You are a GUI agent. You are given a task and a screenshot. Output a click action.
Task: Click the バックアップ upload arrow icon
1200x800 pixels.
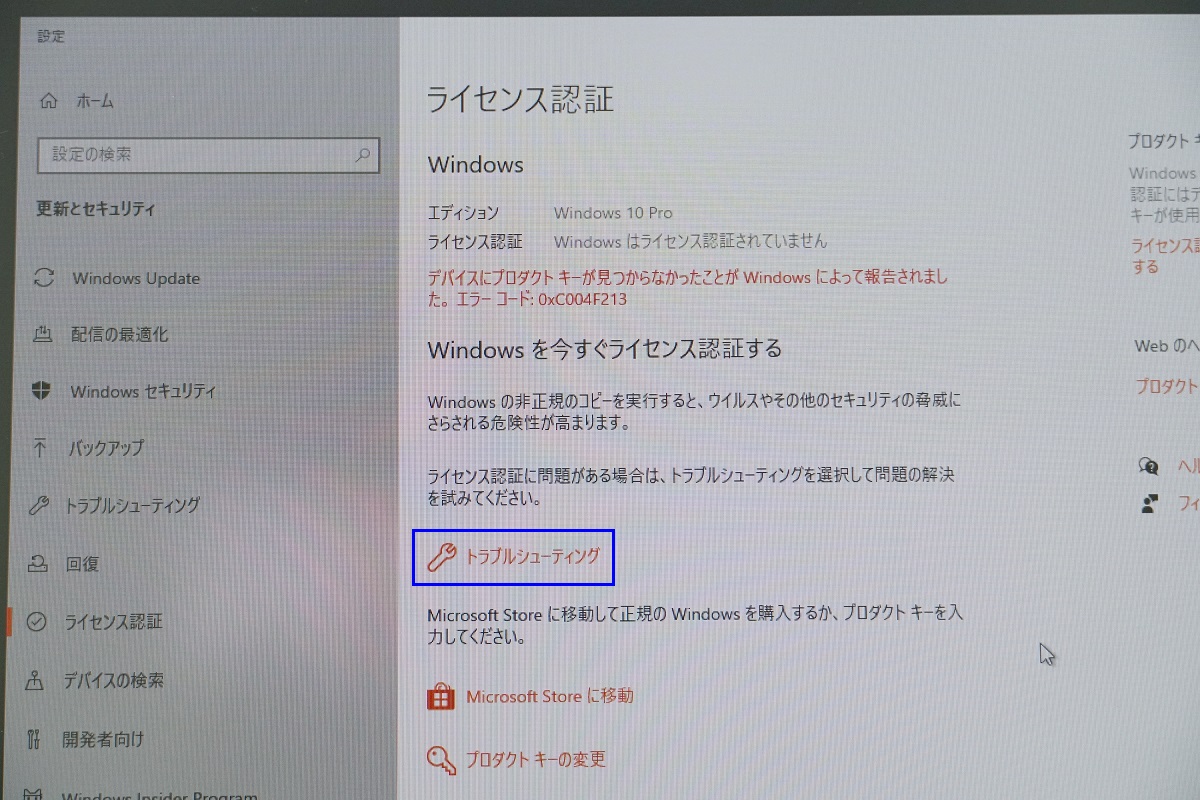(x=41, y=447)
